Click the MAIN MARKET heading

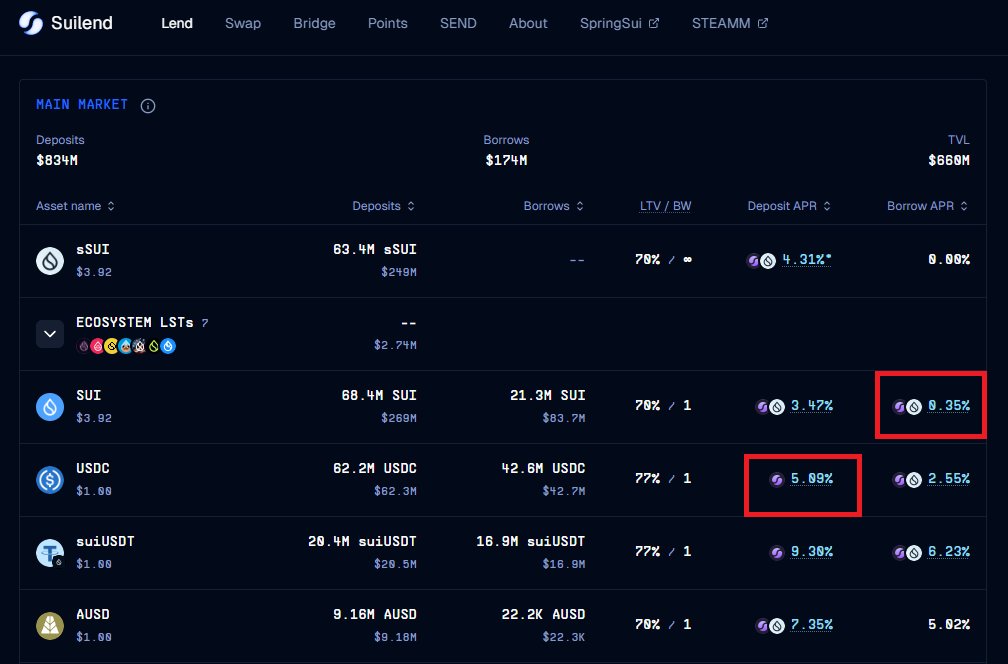82,104
